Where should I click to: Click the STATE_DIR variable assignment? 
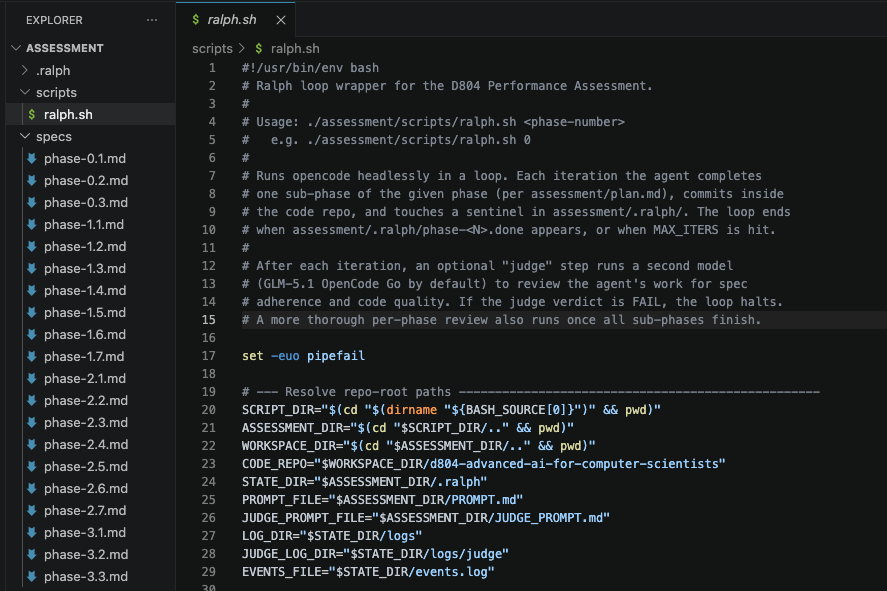tap(364, 482)
